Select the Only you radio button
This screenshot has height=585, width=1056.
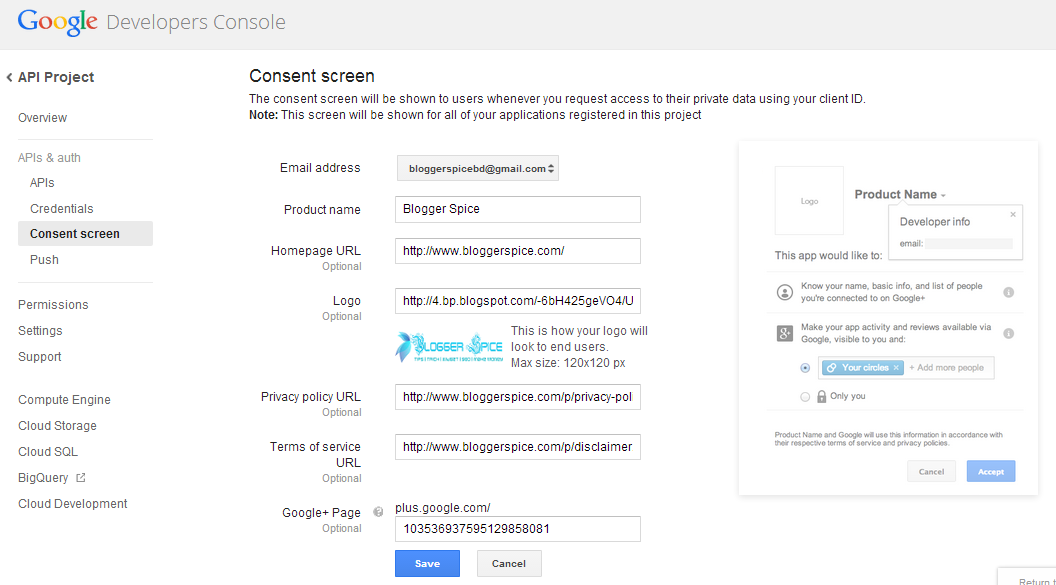(x=805, y=394)
